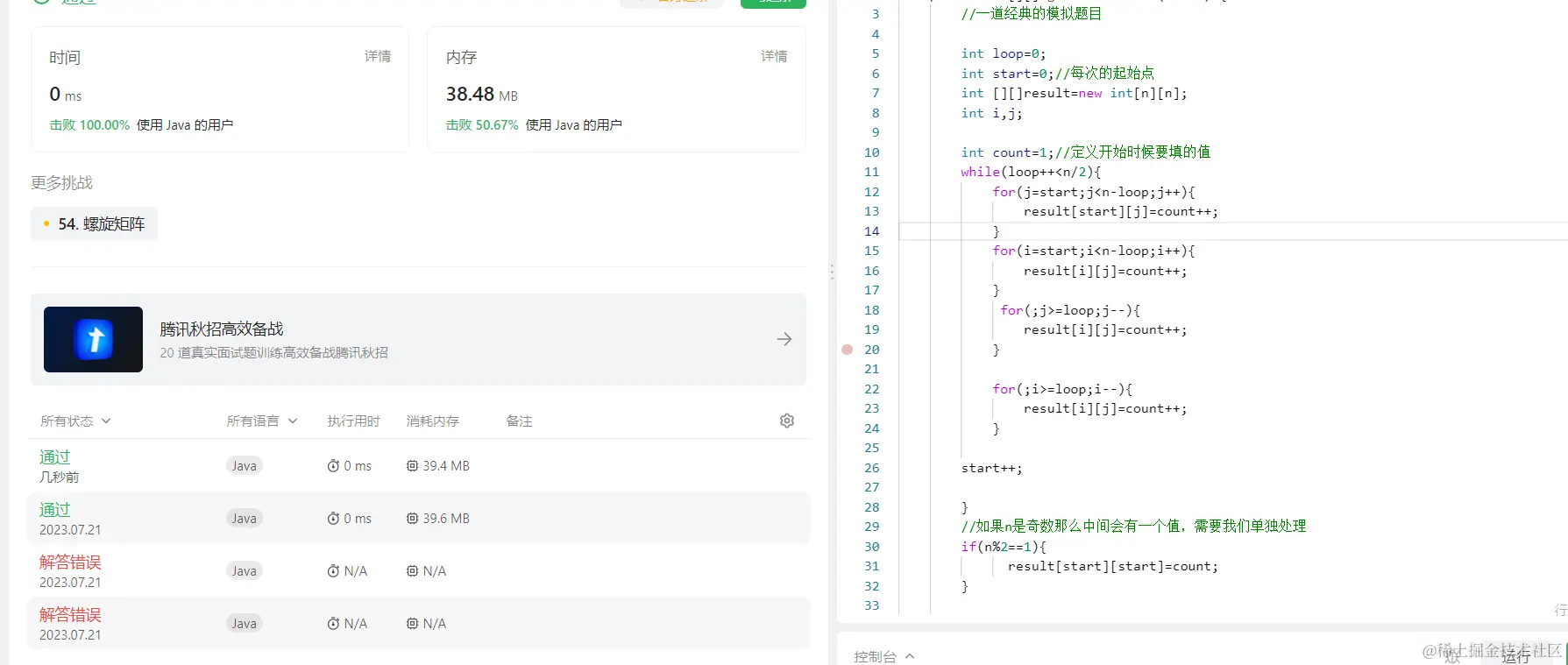Open the 所有状态 status filter dropdown

click(75, 421)
